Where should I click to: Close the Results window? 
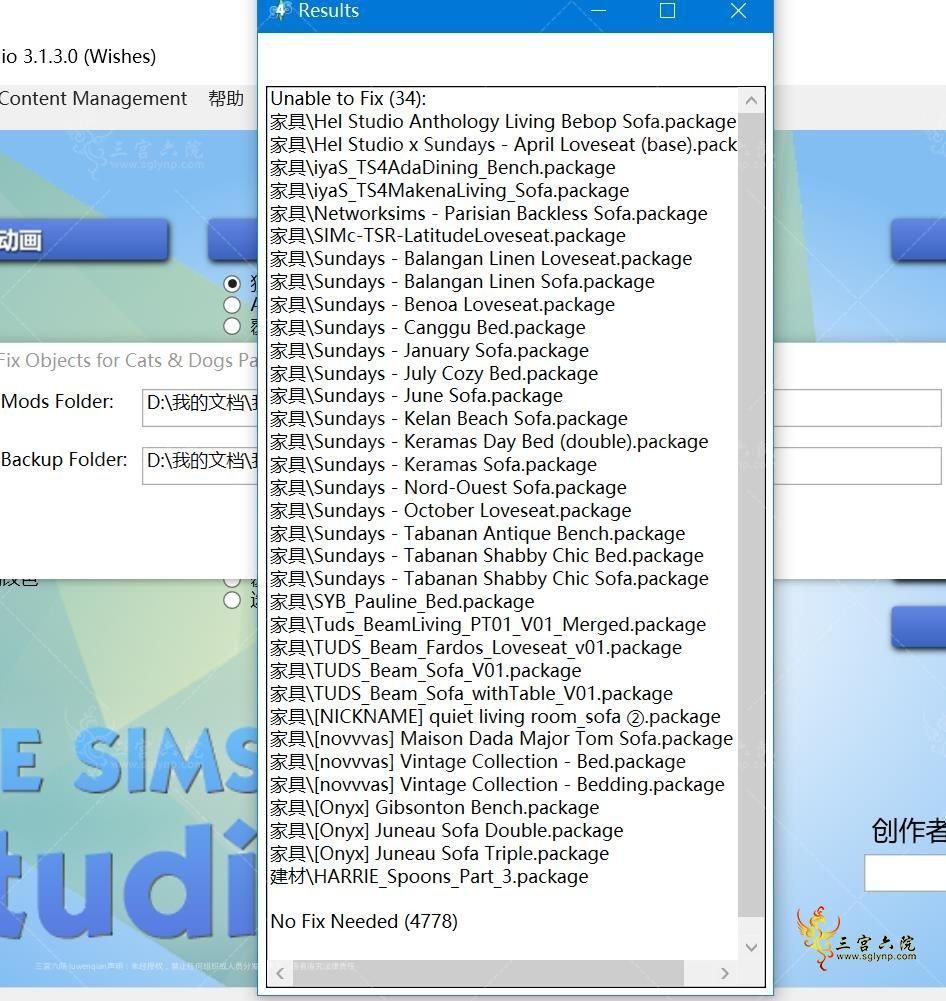(739, 11)
